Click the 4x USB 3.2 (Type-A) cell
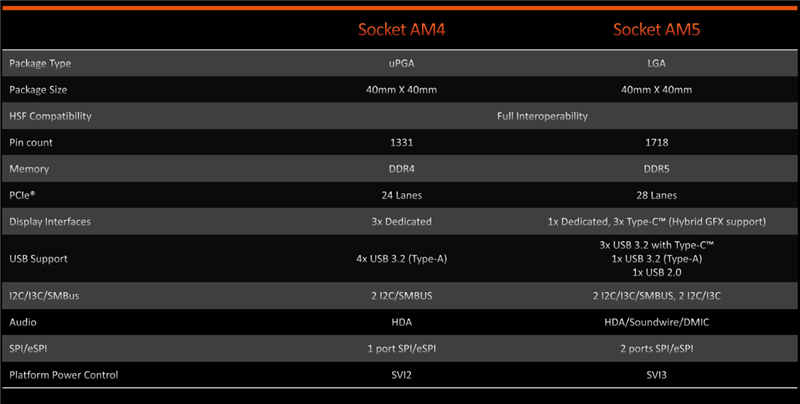800x404 pixels. point(402,259)
